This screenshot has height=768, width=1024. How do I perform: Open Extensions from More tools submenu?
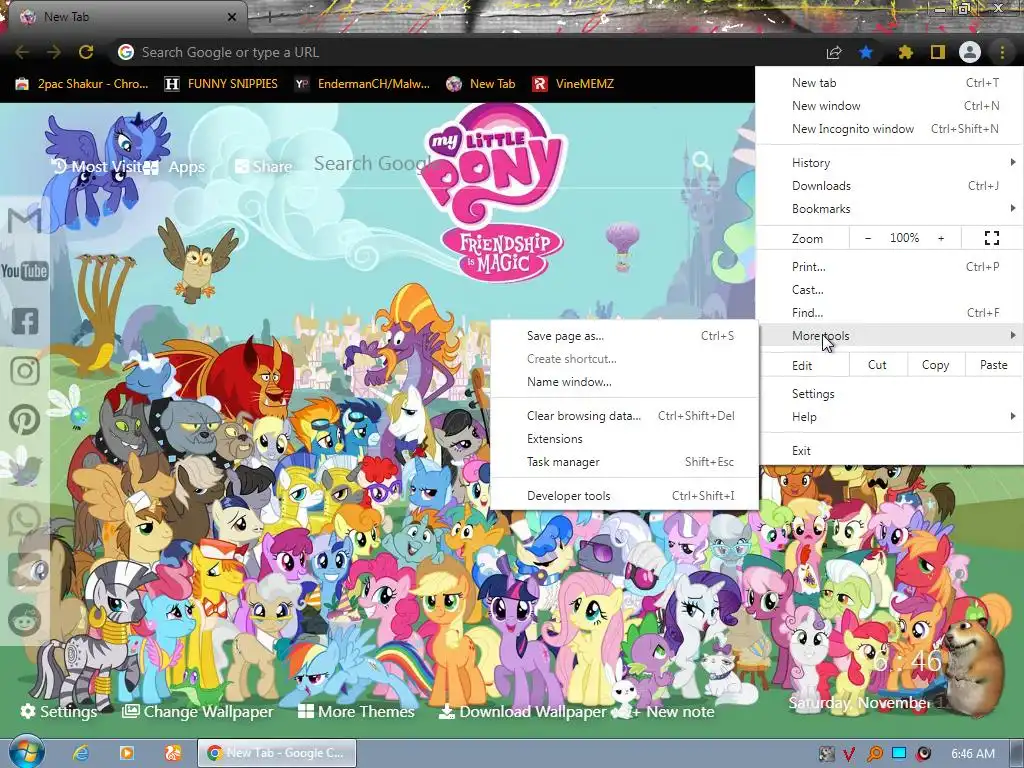pyautogui.click(x=624, y=439)
